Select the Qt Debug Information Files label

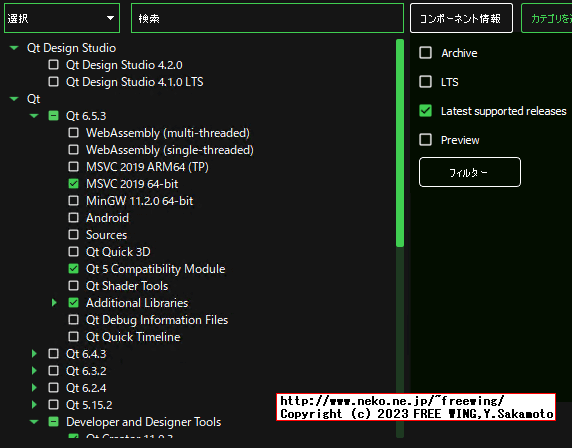(x=157, y=320)
